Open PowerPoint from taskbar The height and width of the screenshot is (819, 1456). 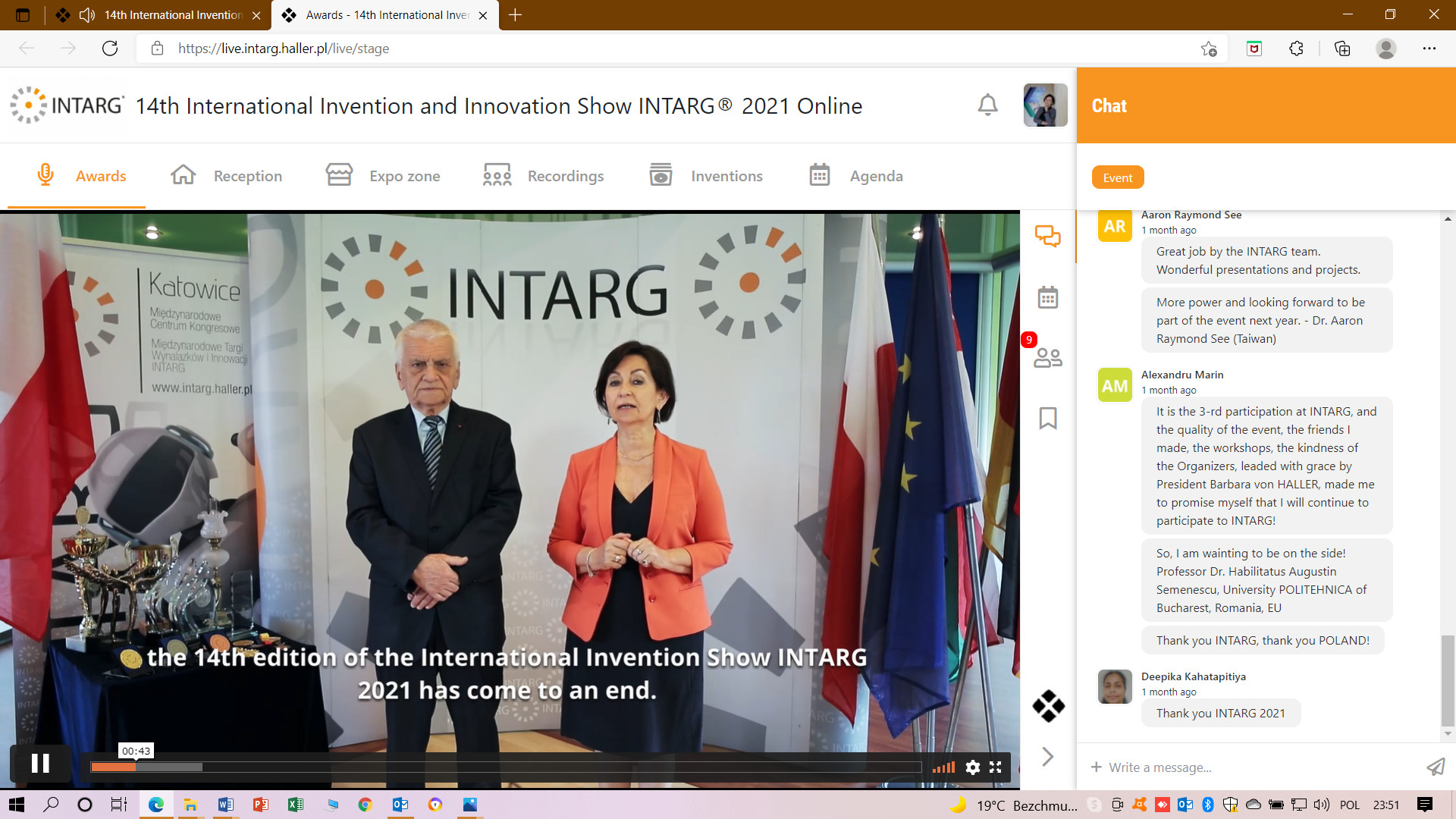(x=260, y=805)
